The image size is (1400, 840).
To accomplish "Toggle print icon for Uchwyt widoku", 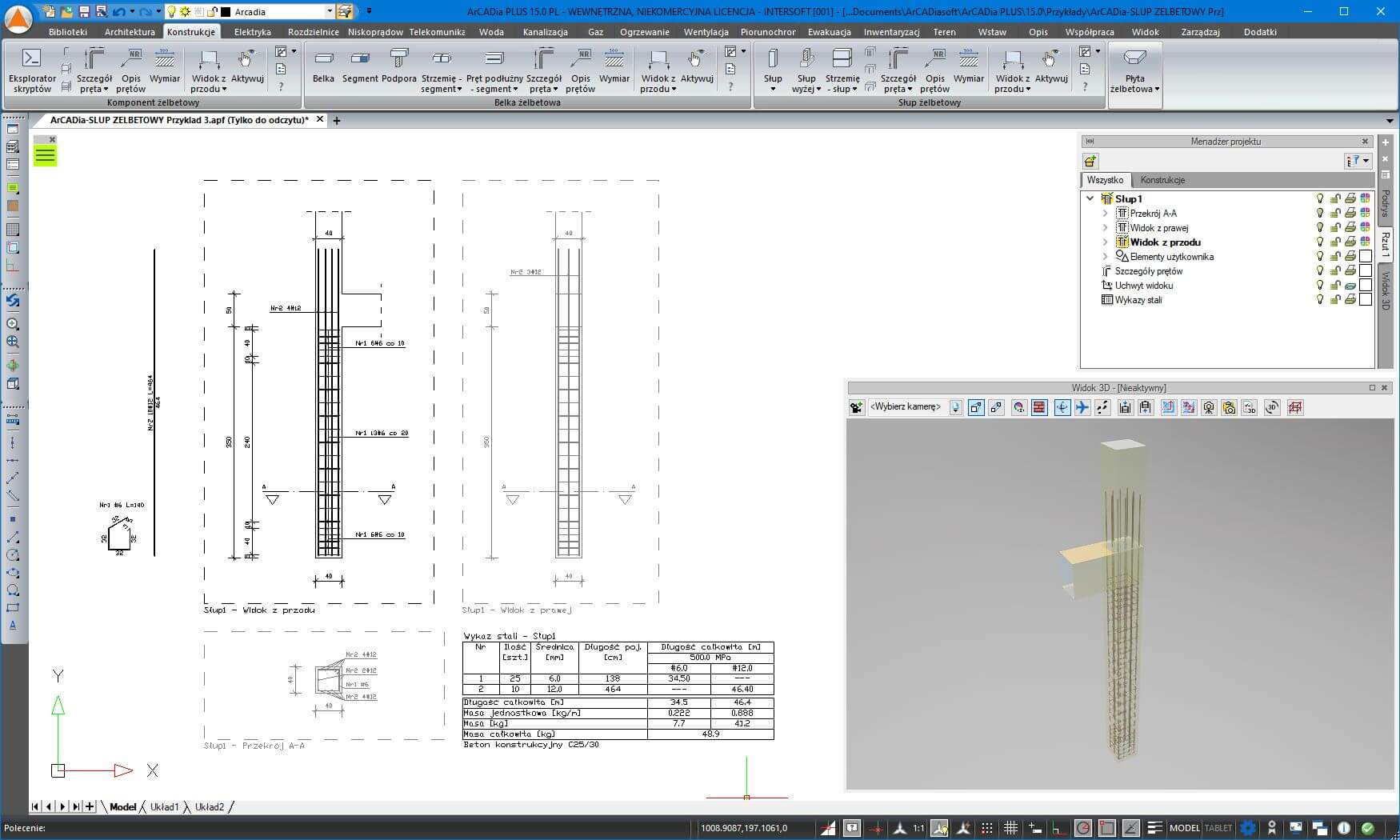I will [1350, 285].
